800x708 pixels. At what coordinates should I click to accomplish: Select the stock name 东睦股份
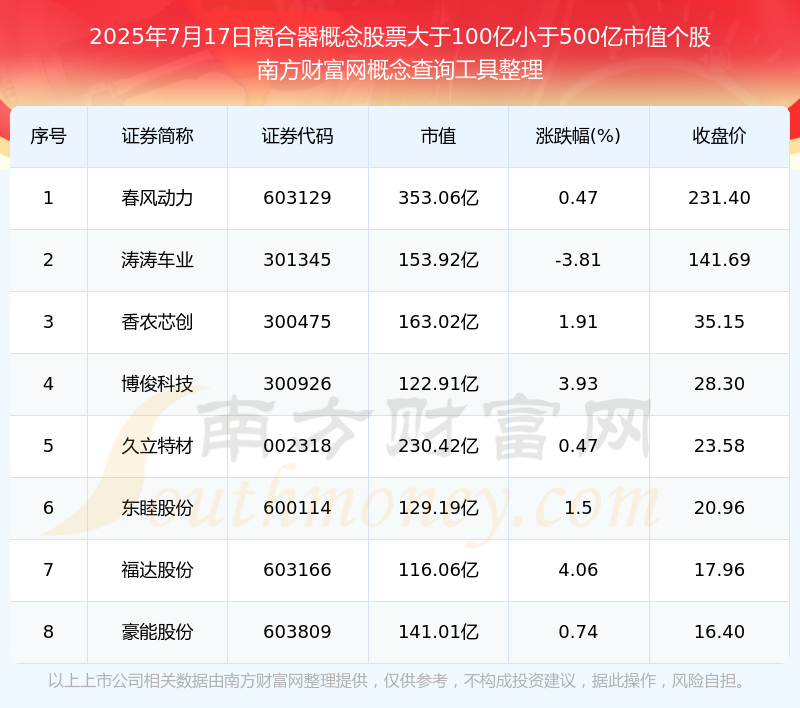157,508
